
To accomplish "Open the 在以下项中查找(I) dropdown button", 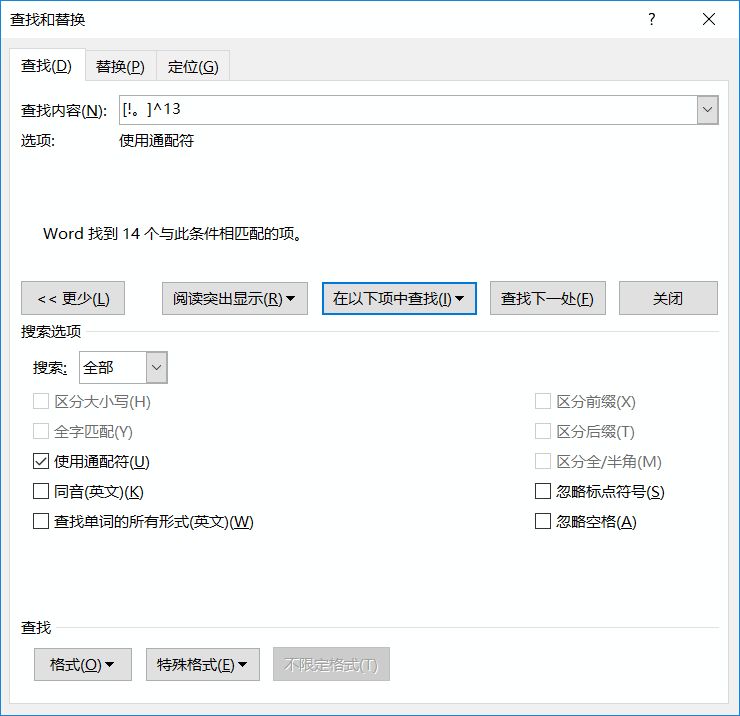I will 399,298.
